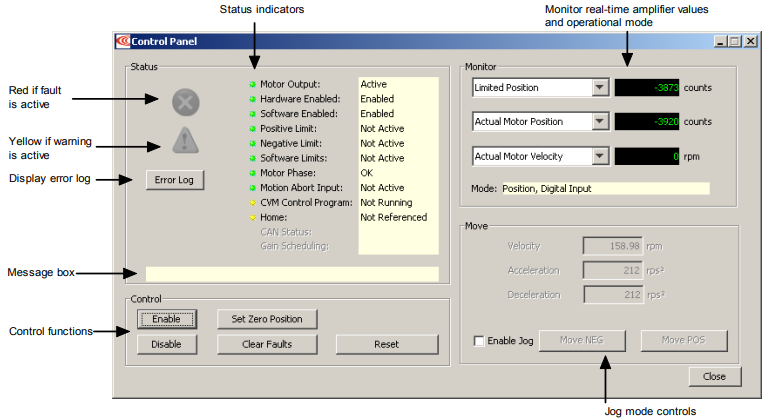Image resolution: width=765 pixels, height=420 pixels.
Task: Click the -3920 counts readout
Action: [x=647, y=121]
